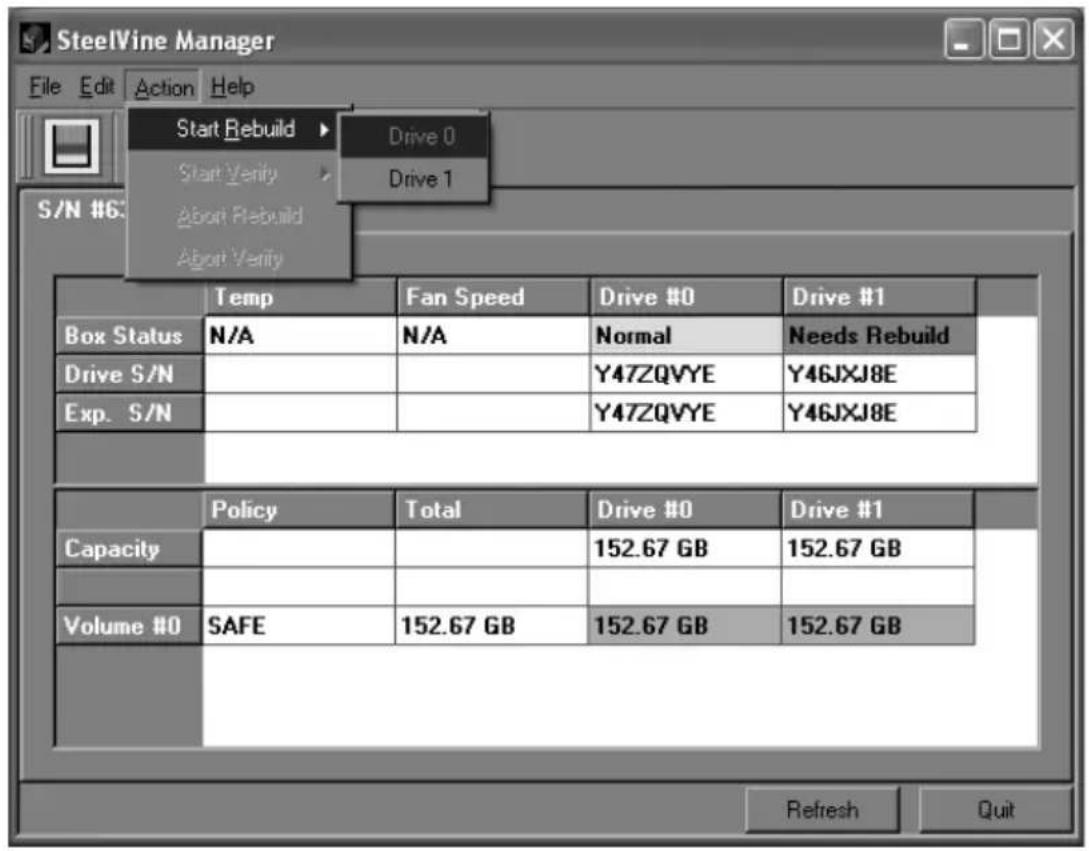Click Volume #0 Drive #0 152.67 GB cell
This screenshot has height=851, width=1089.
[685, 626]
